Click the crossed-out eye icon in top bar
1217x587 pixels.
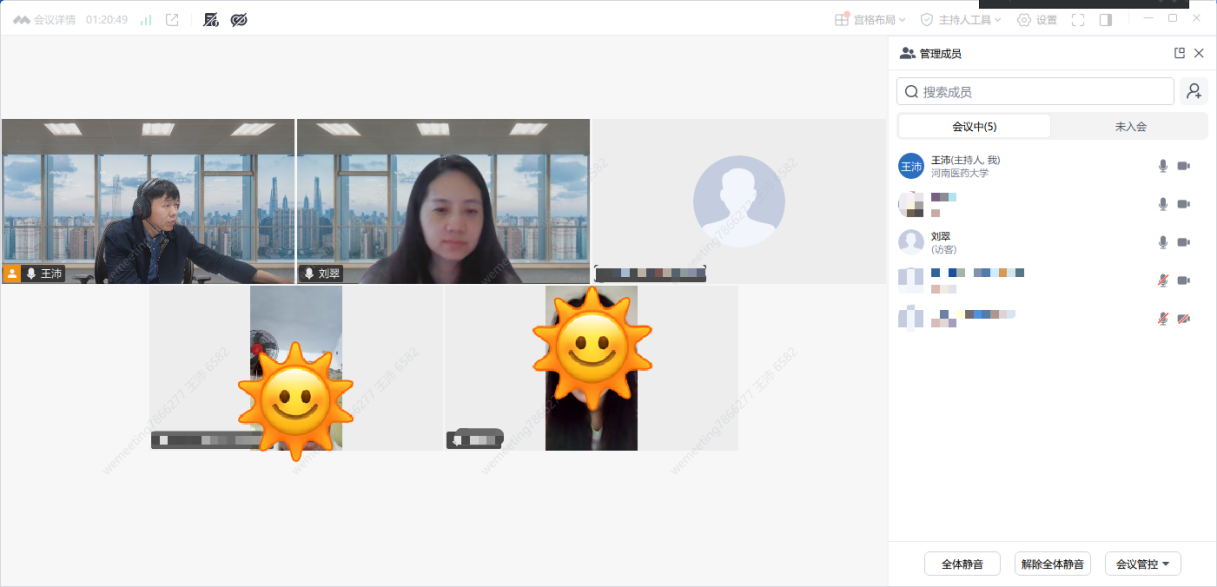[239, 20]
